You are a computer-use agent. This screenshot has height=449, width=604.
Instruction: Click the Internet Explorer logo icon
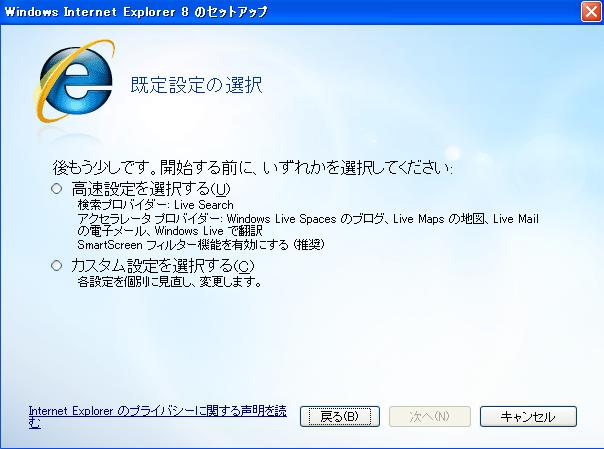point(74,82)
